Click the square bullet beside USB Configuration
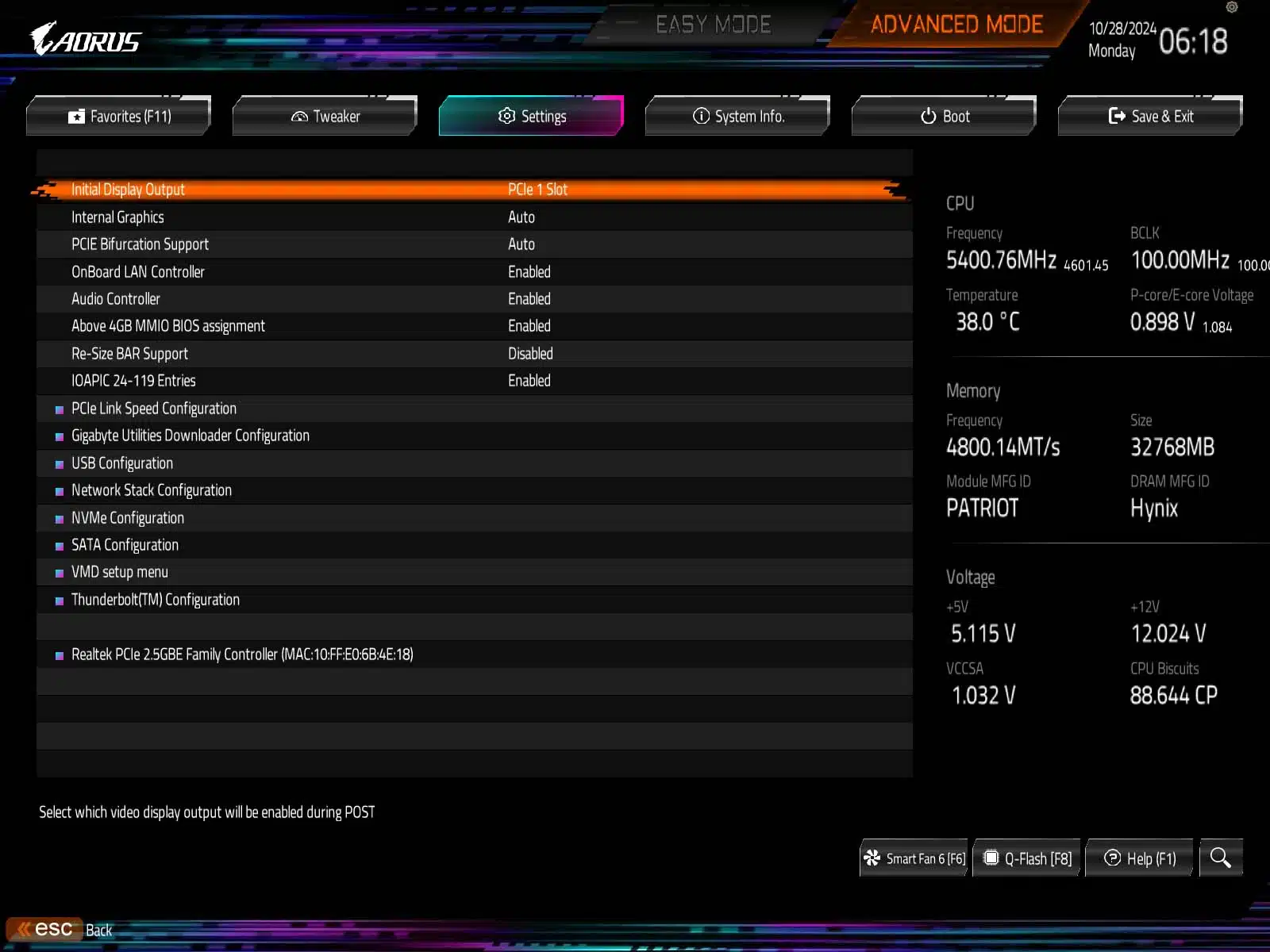The image size is (1270, 952). tap(60, 464)
